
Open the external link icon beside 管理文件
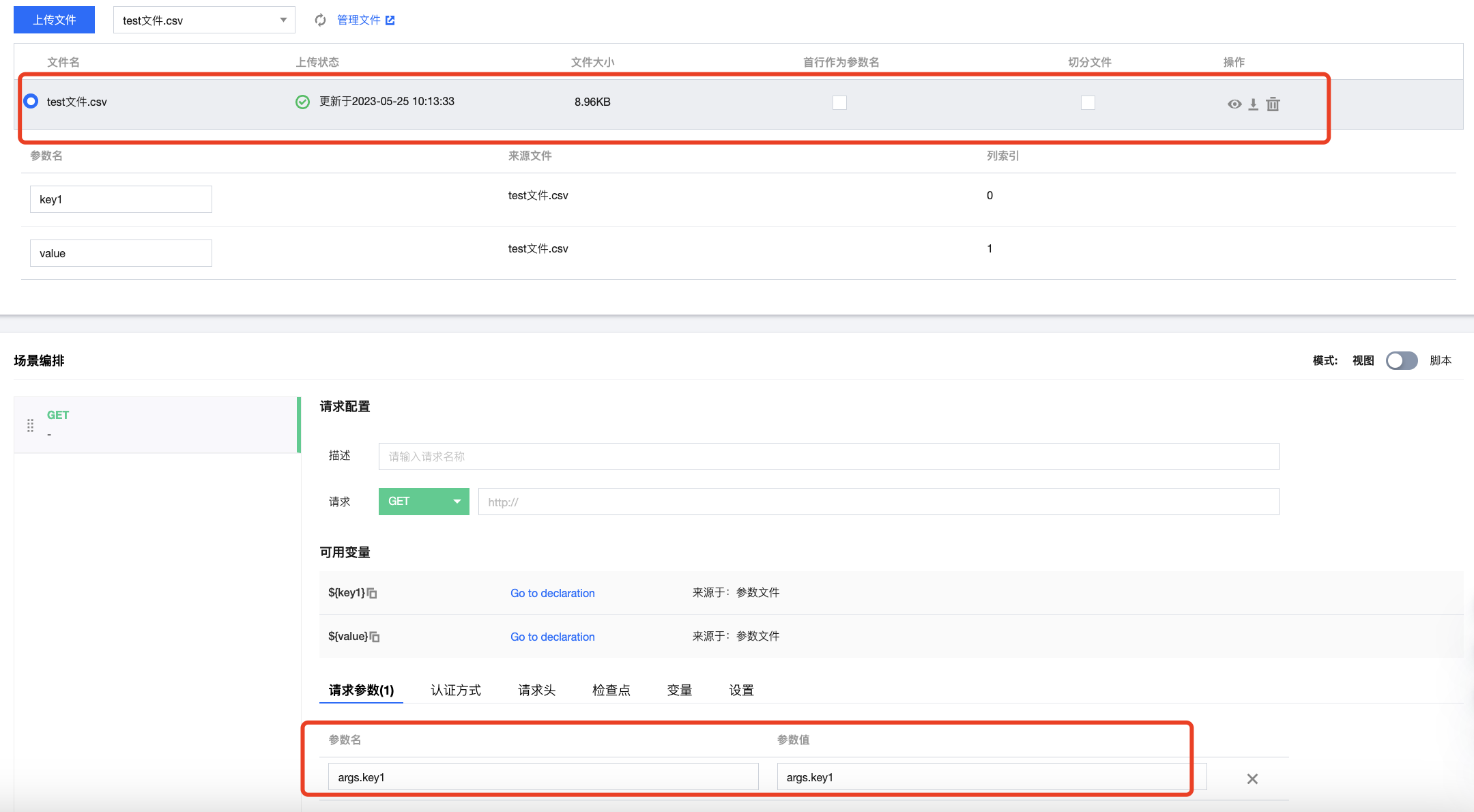point(390,20)
